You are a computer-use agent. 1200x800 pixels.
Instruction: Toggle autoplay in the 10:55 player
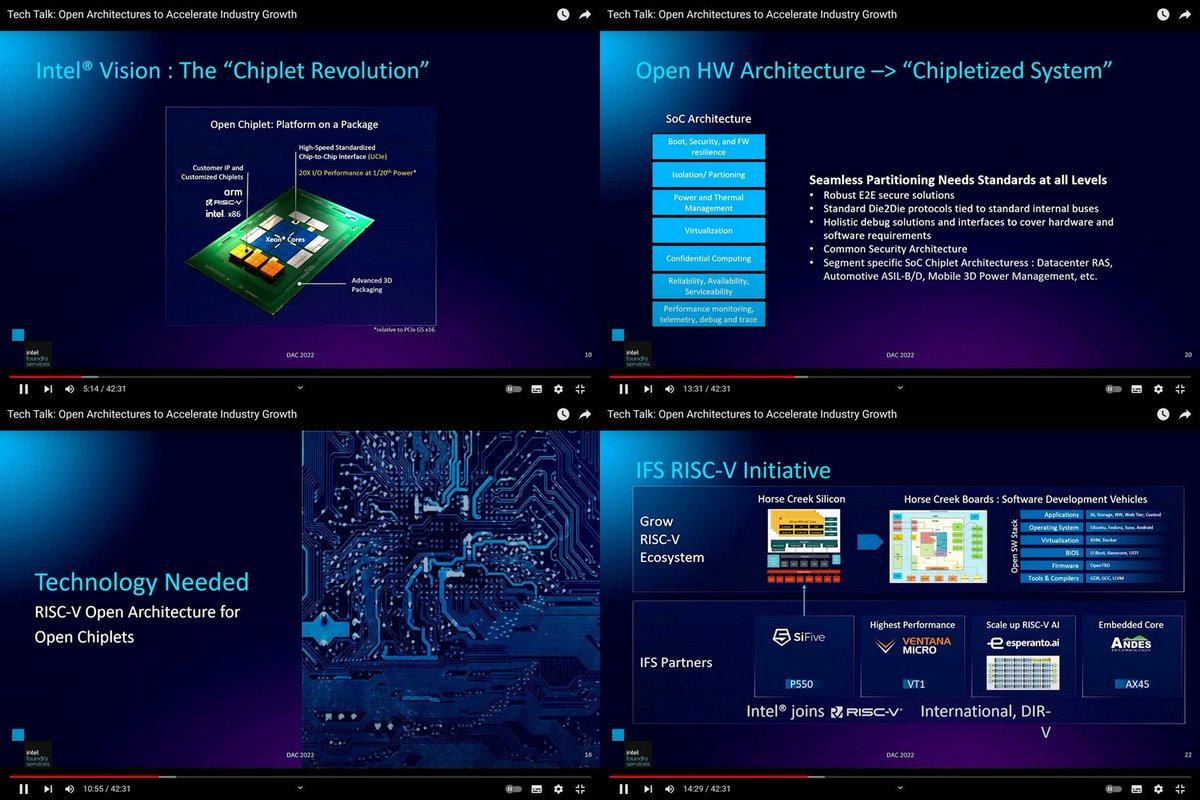tap(514, 788)
